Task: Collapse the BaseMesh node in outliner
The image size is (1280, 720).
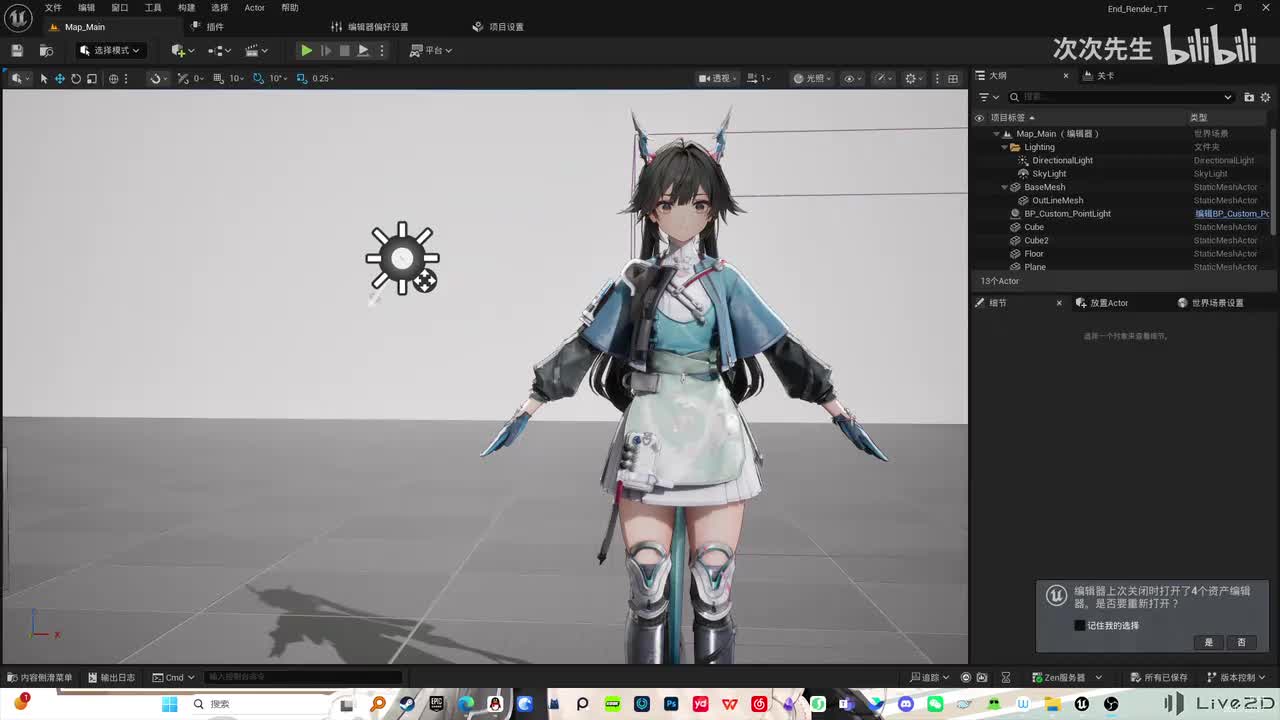Action: (x=1004, y=187)
